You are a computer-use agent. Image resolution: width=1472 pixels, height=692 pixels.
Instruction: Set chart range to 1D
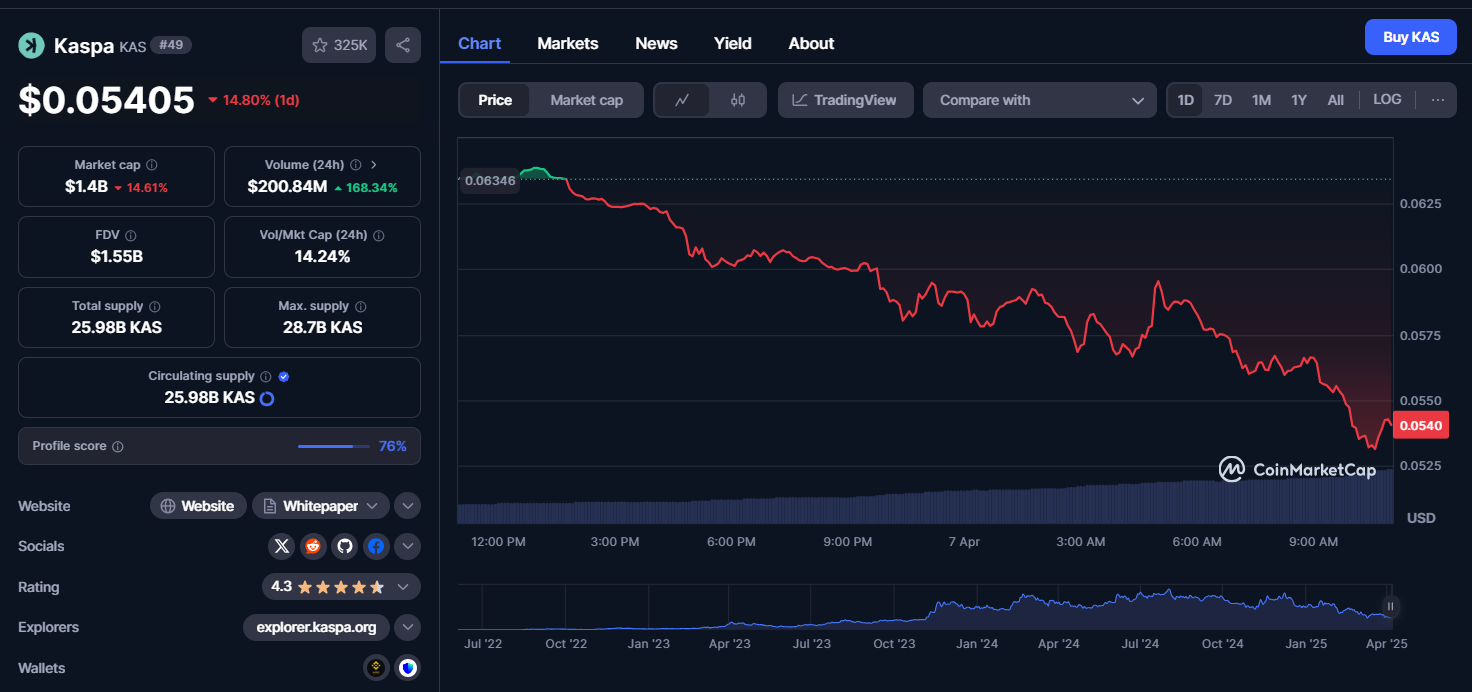(x=1185, y=100)
